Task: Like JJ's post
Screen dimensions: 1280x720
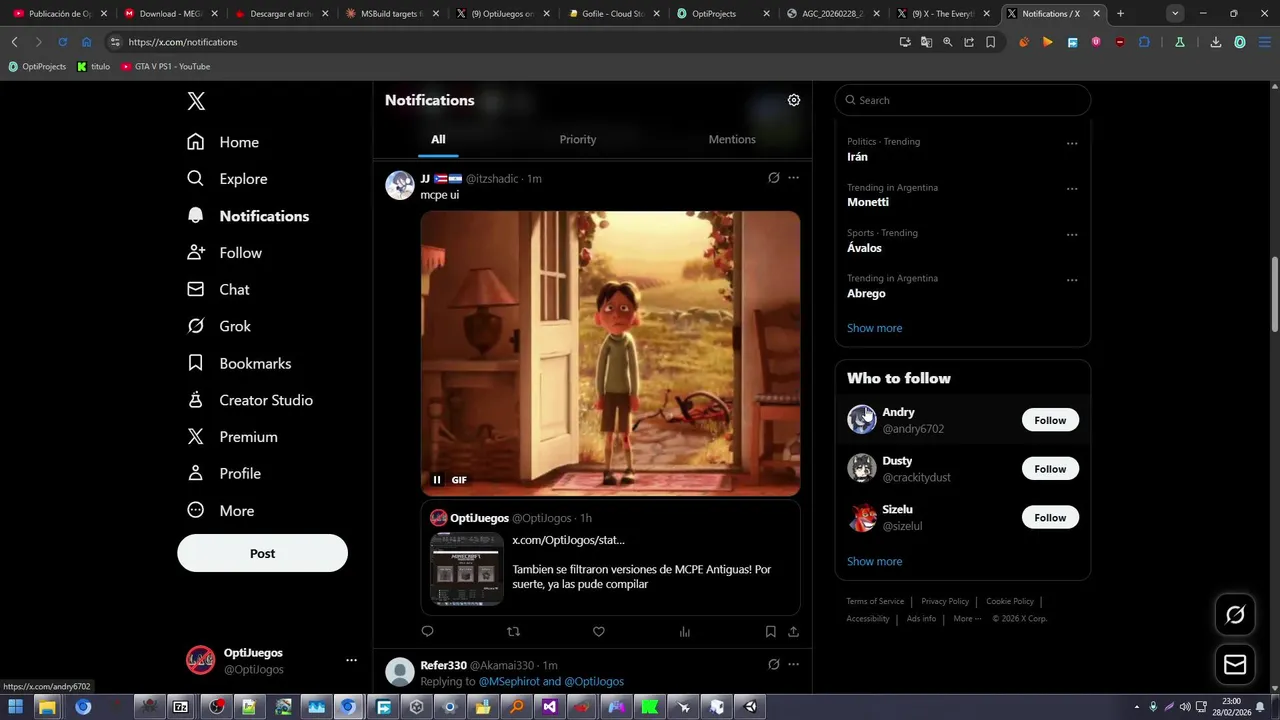Action: click(x=599, y=632)
